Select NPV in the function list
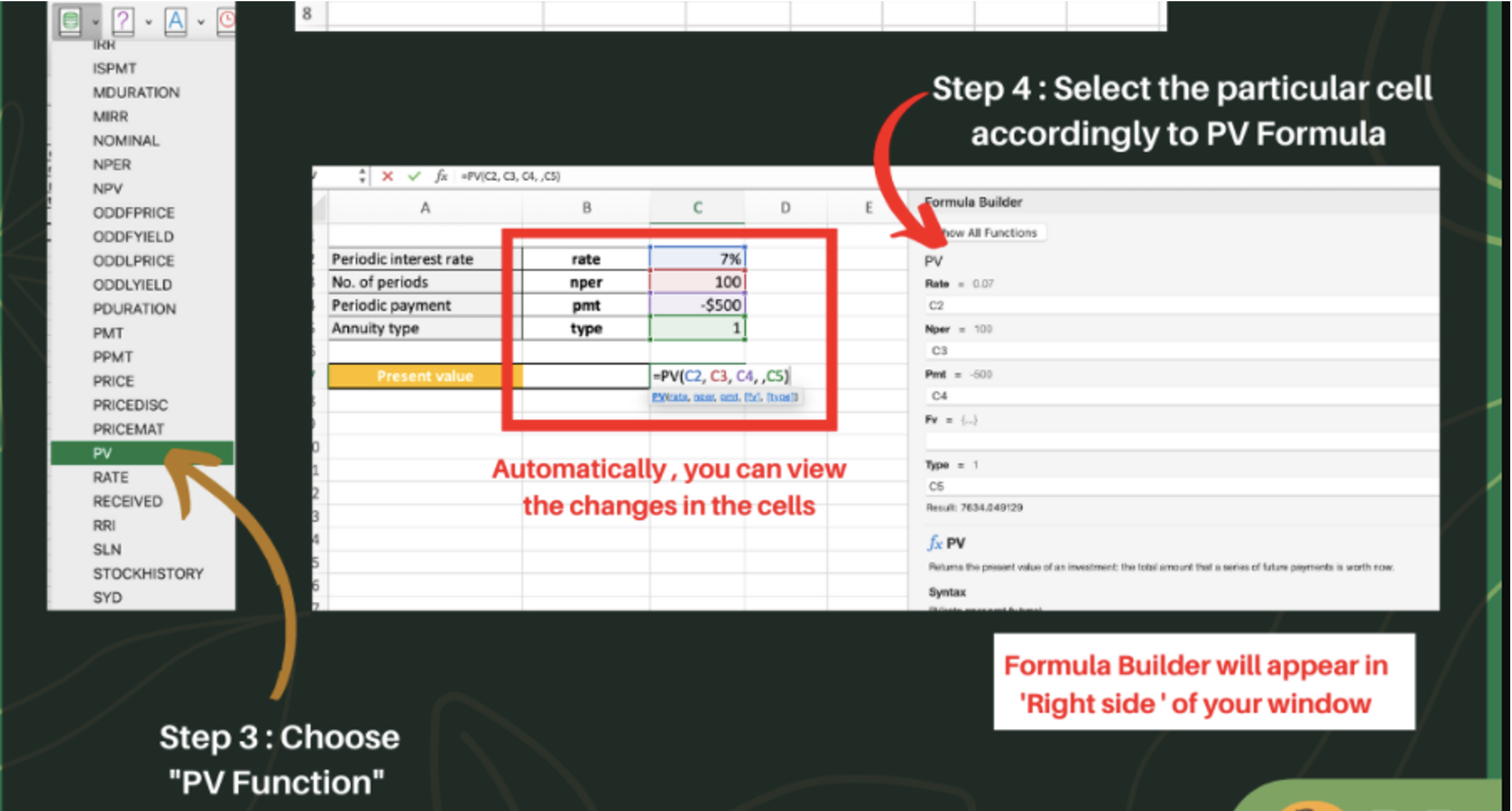1512x811 pixels. coord(108,189)
